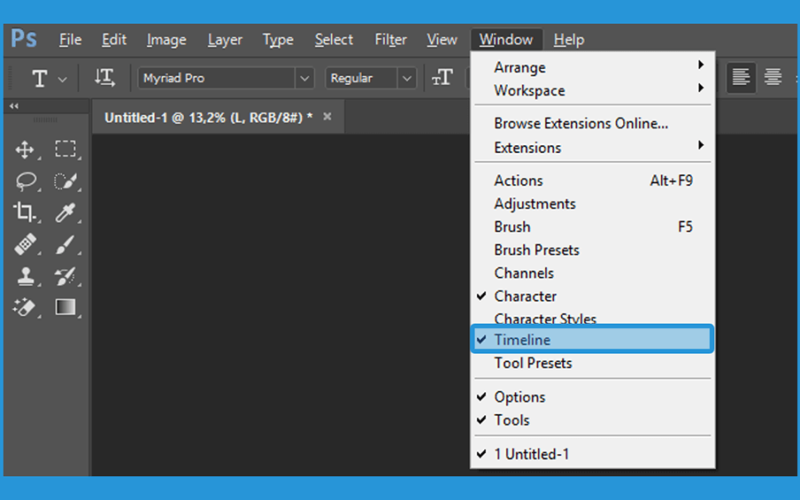Collapse the tools panel with double arrows
The width and height of the screenshot is (800, 500).
click(14, 106)
